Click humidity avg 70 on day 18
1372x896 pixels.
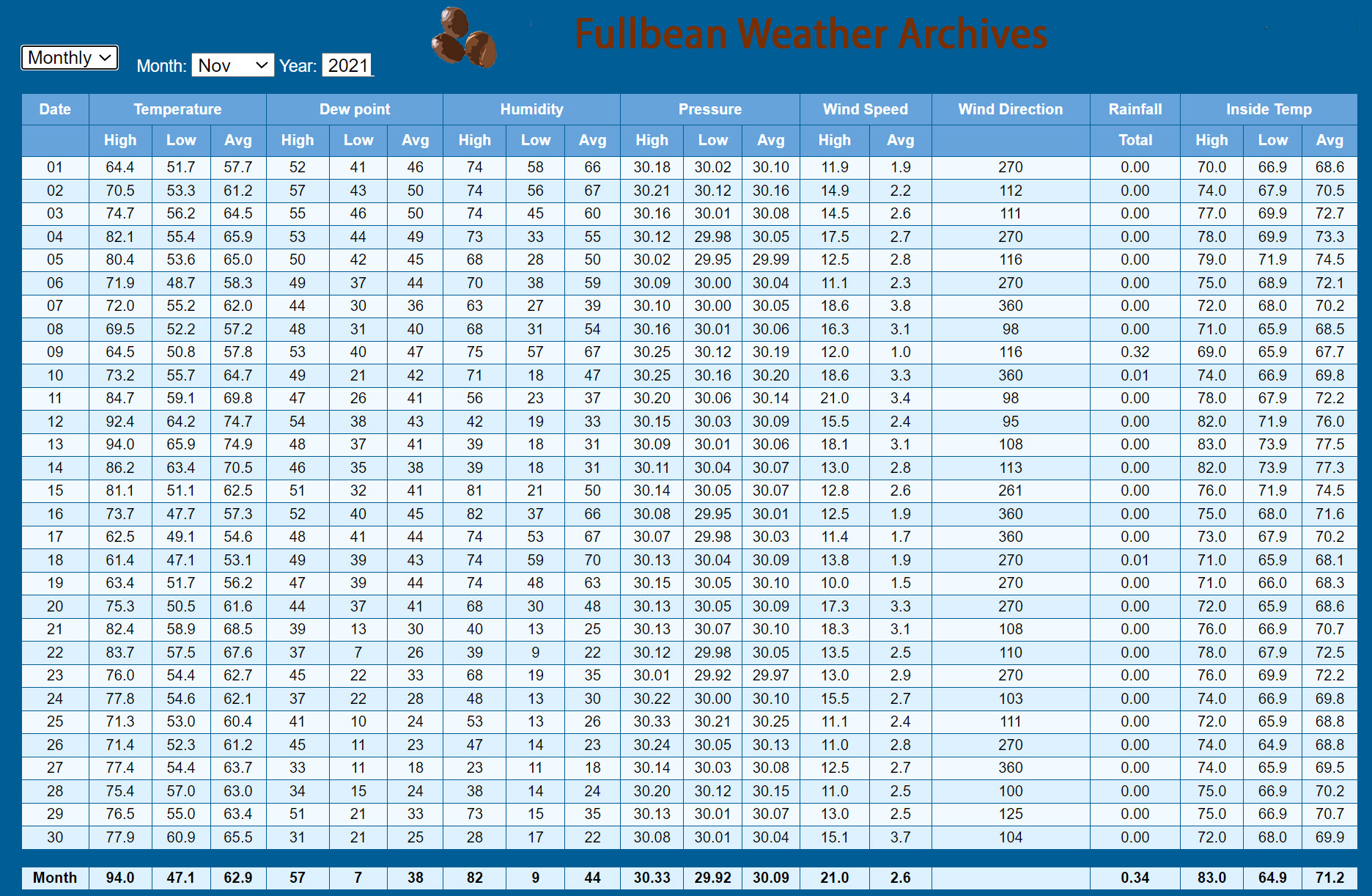[x=592, y=560]
